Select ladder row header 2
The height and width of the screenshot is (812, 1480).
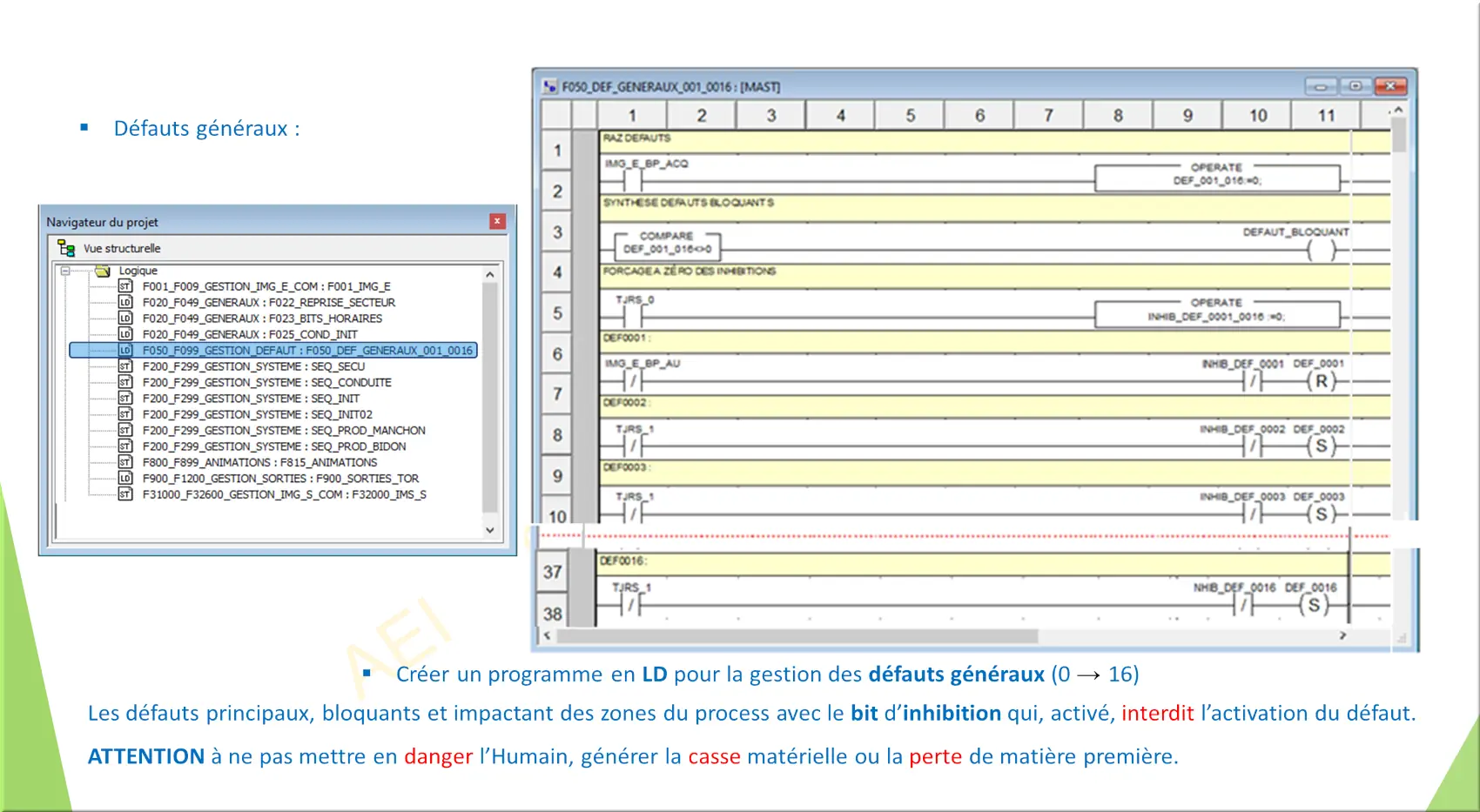coord(557,191)
